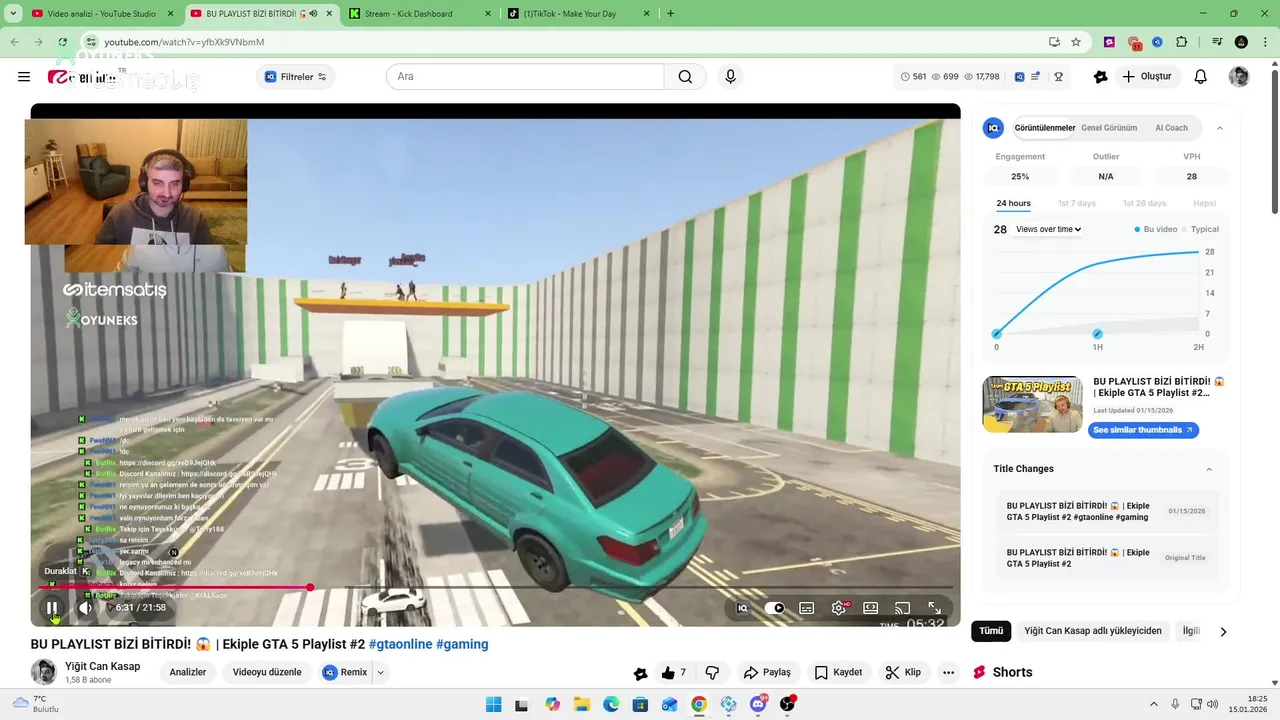Select 1st 28 days range
The image size is (1280, 720).
[1144, 203]
